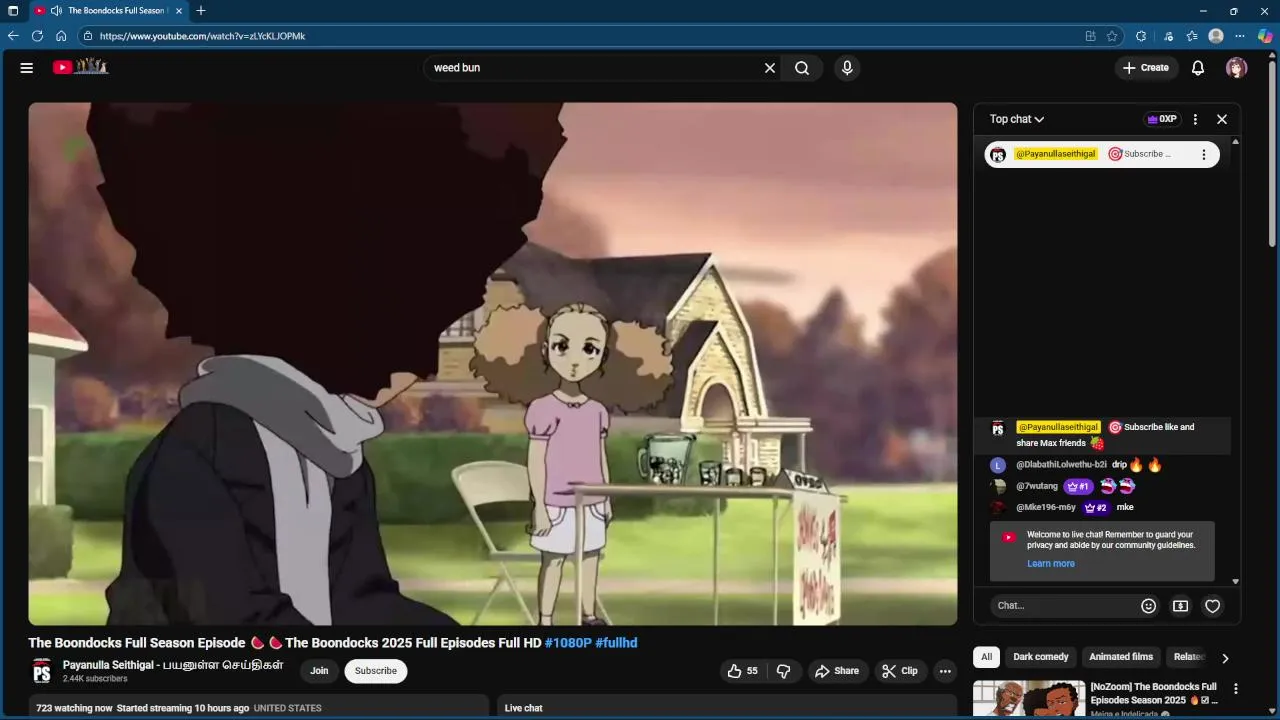Open the emoji picker in chat
Viewport: 1280px width, 720px height.
[x=1149, y=606]
